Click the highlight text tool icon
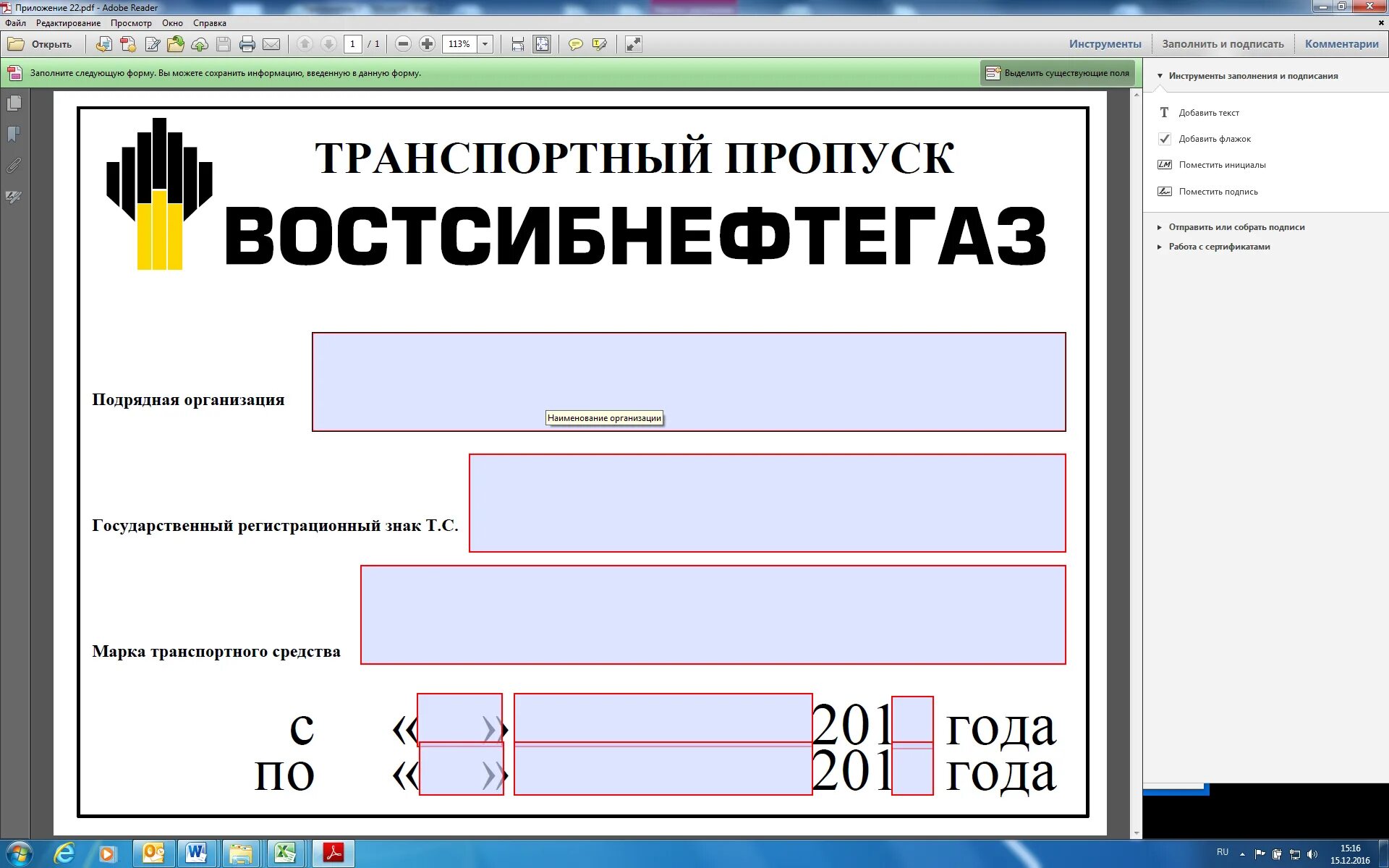The height and width of the screenshot is (868, 1389). (x=599, y=44)
